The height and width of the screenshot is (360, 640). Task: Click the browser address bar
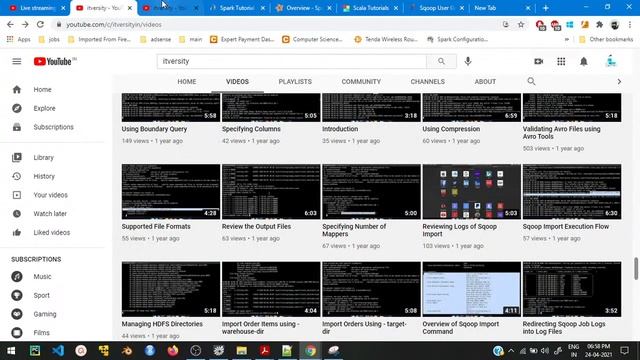pos(278,24)
